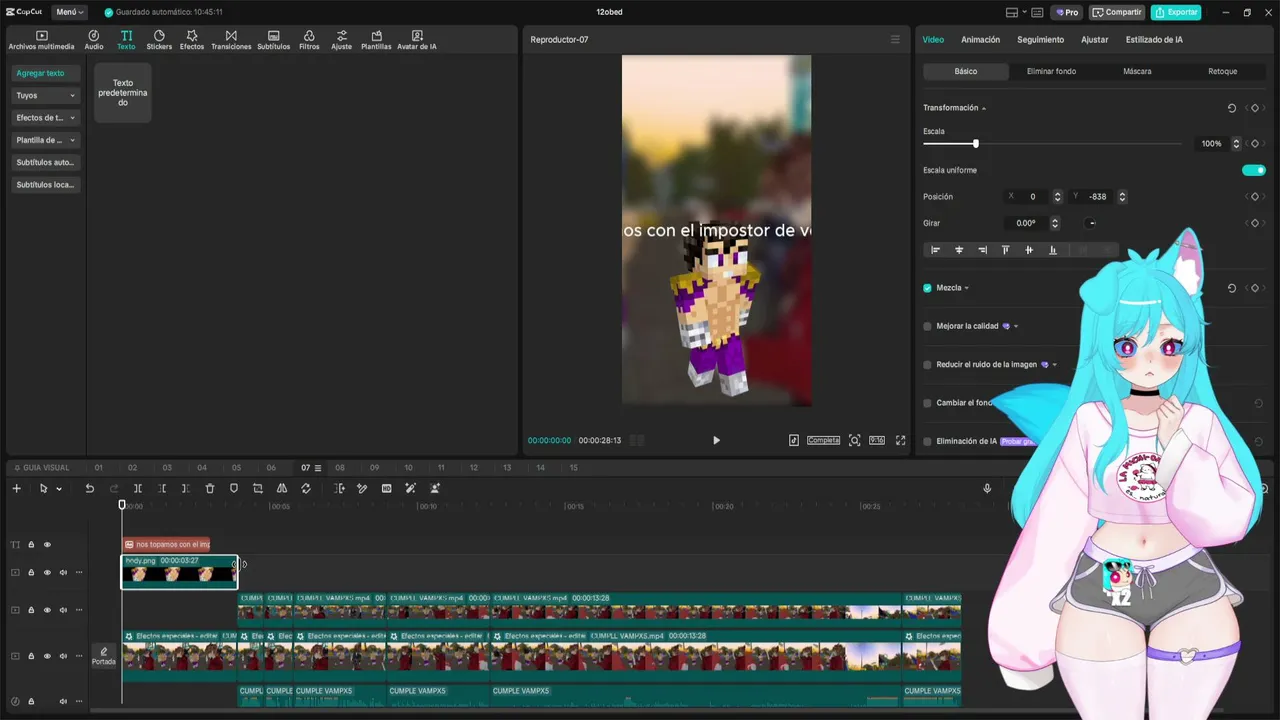Screen dimensions: 1280x720
Task: Align clip to the left edge
Action: click(935, 250)
